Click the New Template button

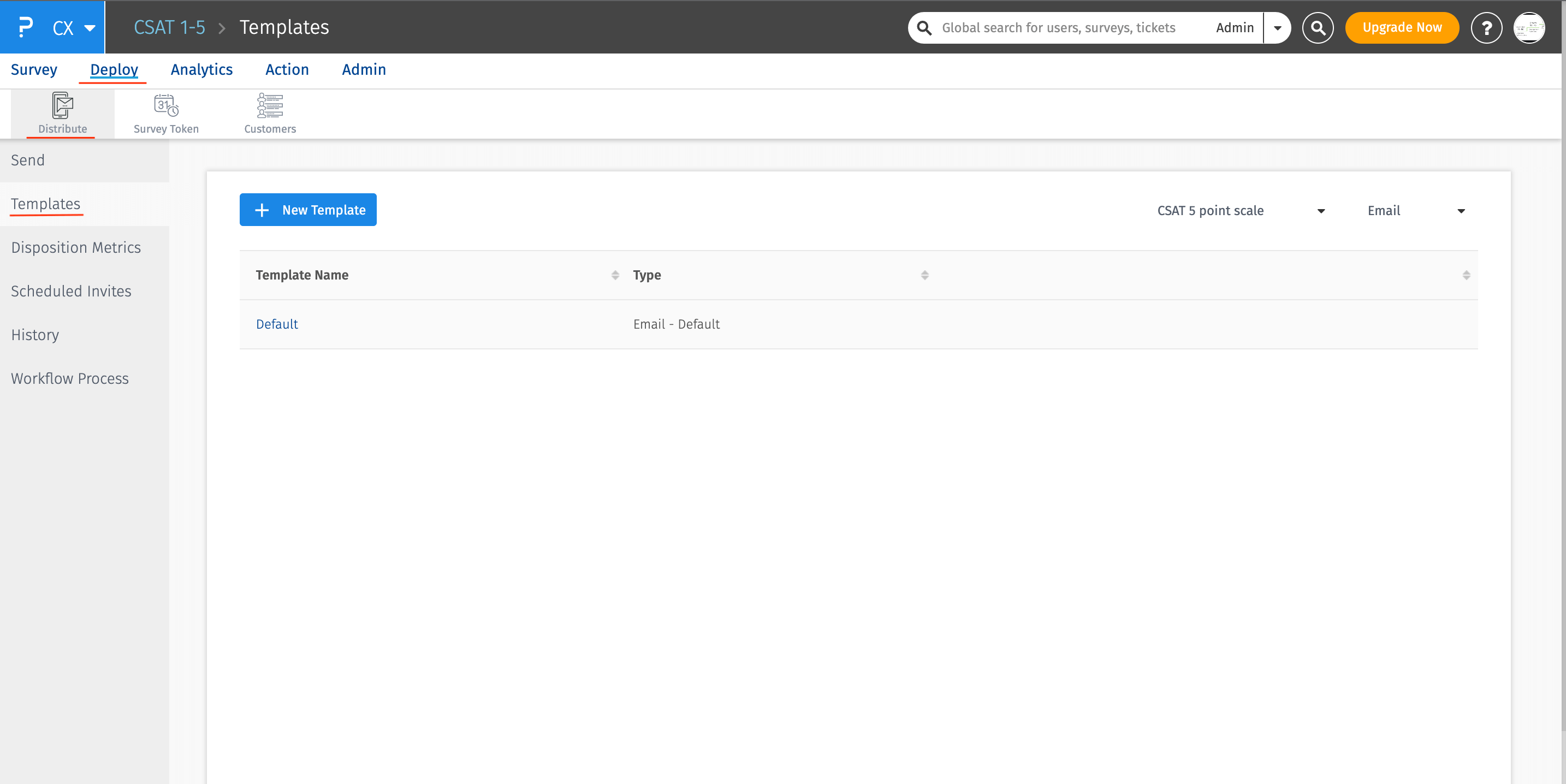307,210
